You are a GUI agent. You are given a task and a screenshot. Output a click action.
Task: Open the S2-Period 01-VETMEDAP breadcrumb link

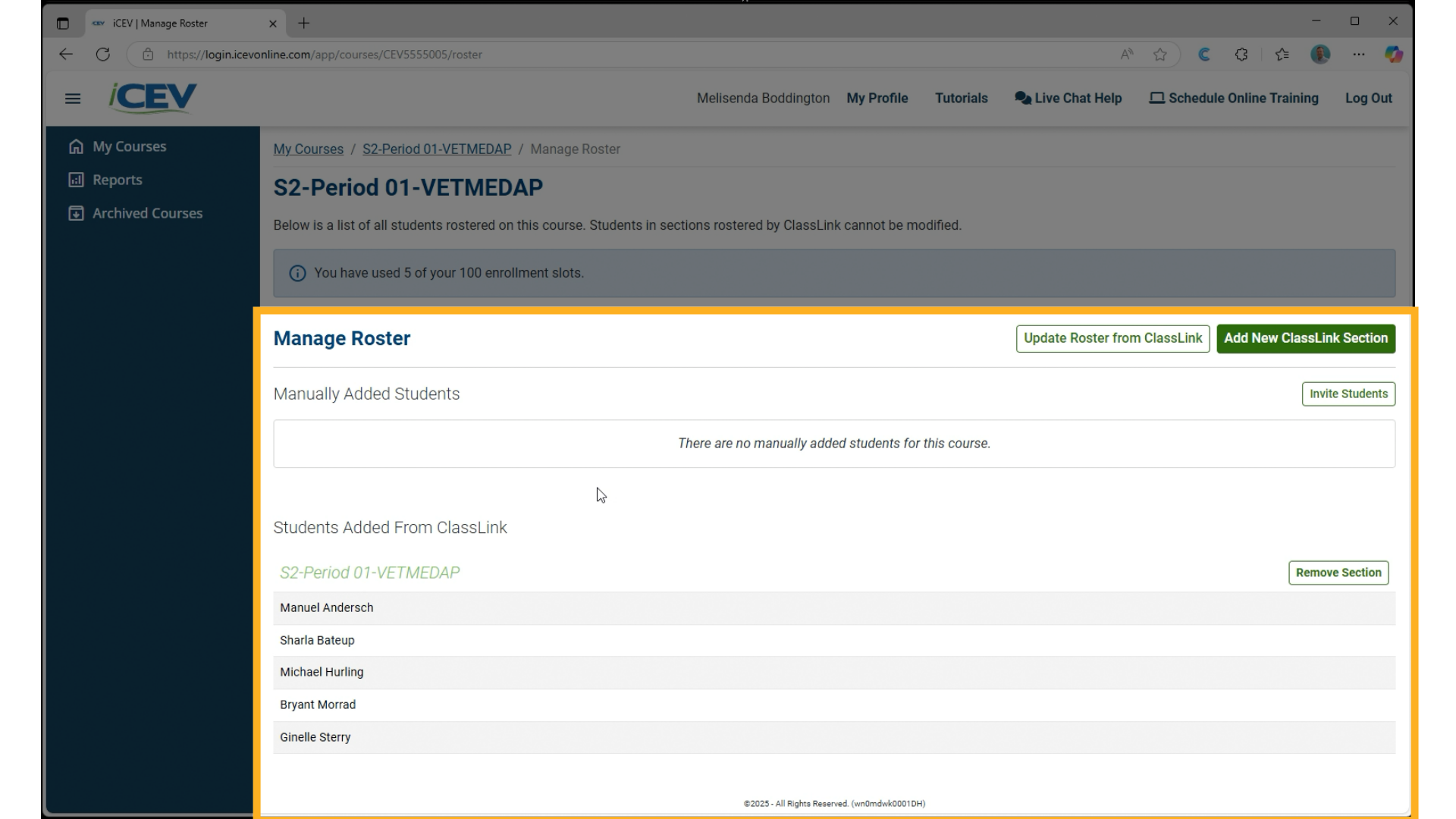(436, 149)
